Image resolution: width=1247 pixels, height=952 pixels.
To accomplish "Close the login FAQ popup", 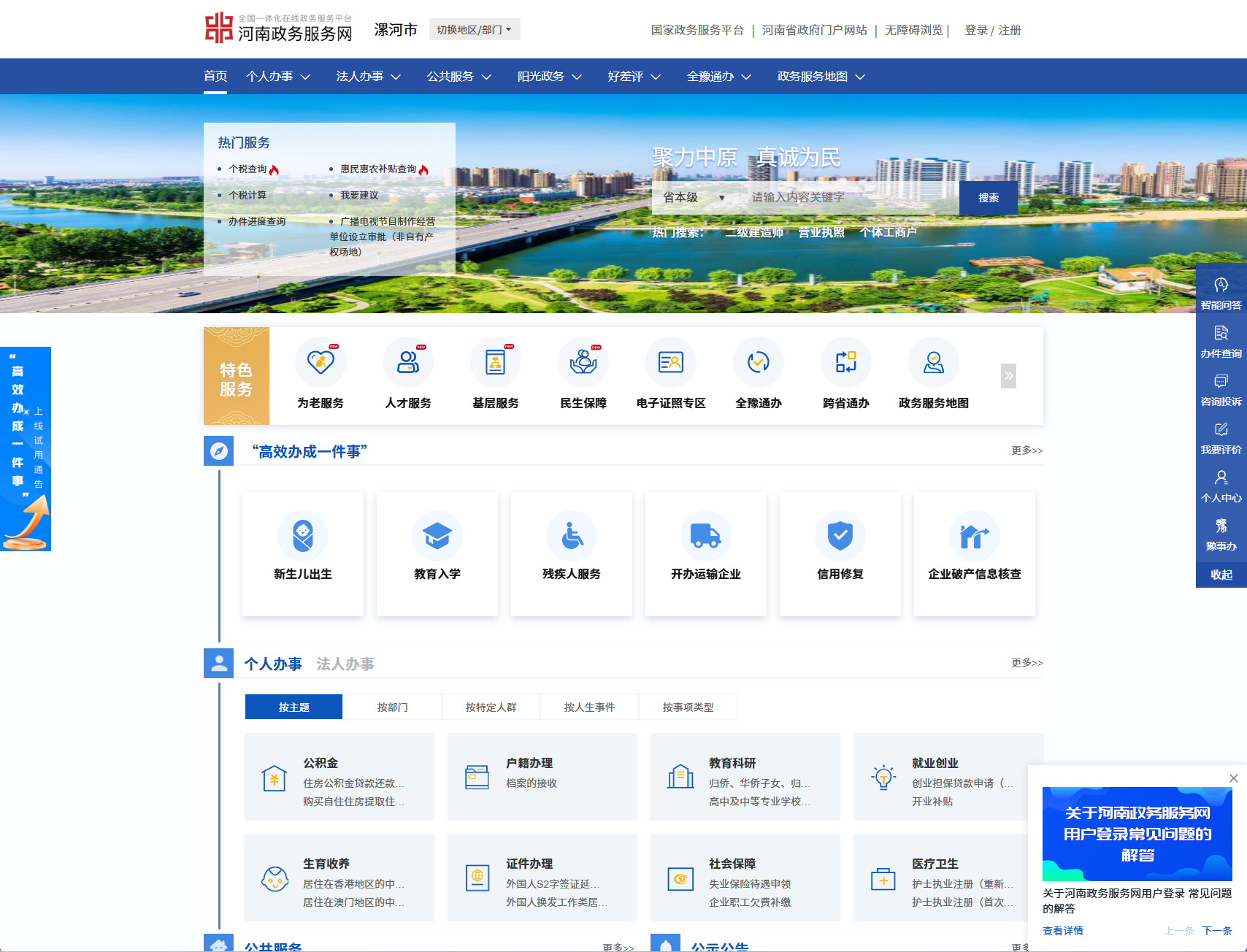I will point(1233,778).
